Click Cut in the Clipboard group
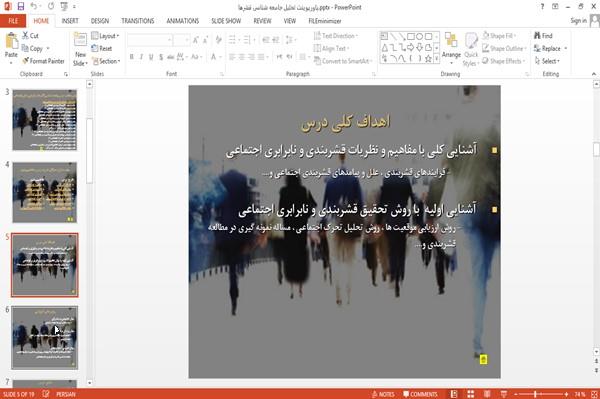This screenshot has width=600, height=399. click(30, 36)
